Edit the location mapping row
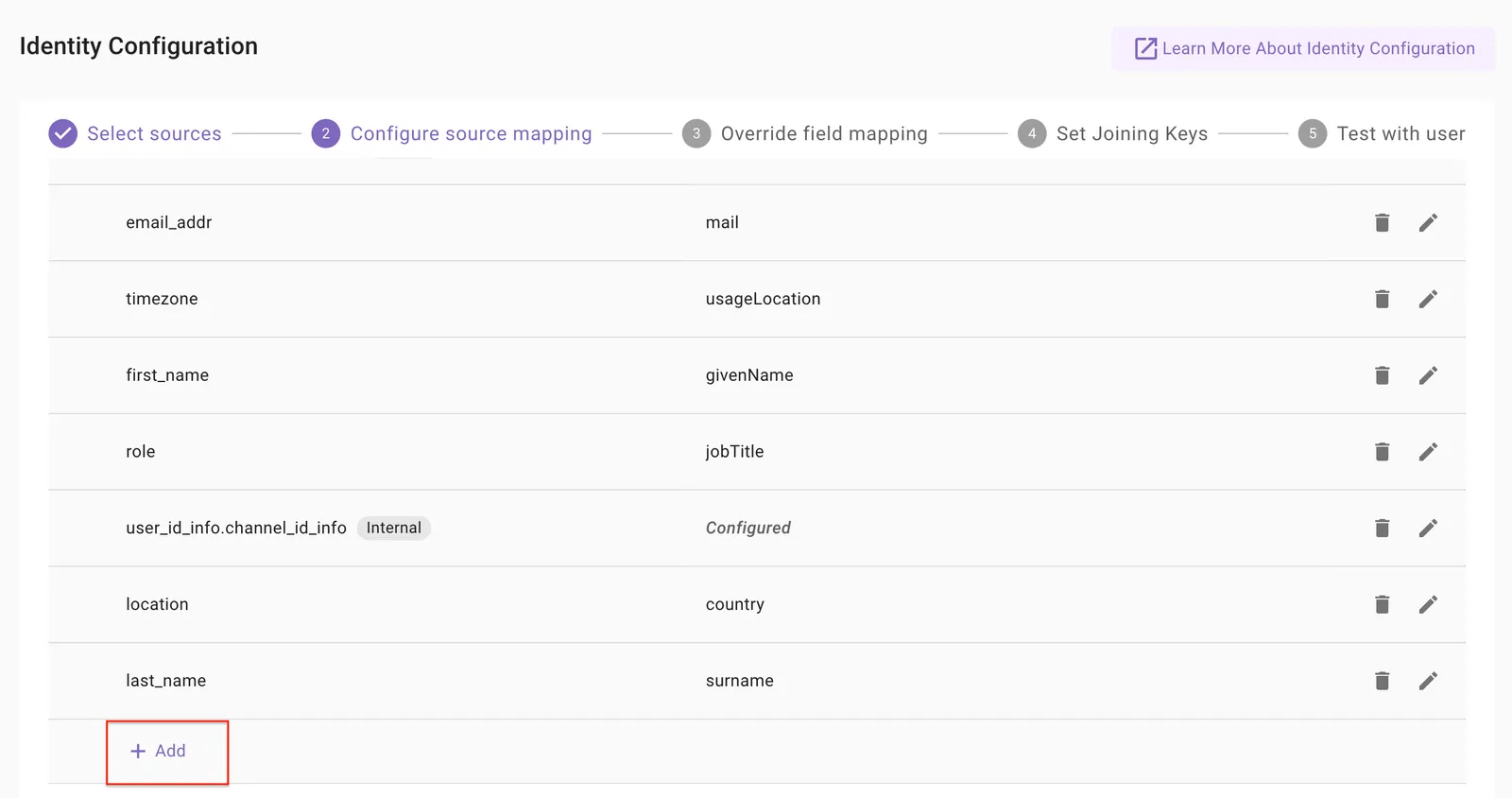The height and width of the screenshot is (798, 1512). 1428,604
